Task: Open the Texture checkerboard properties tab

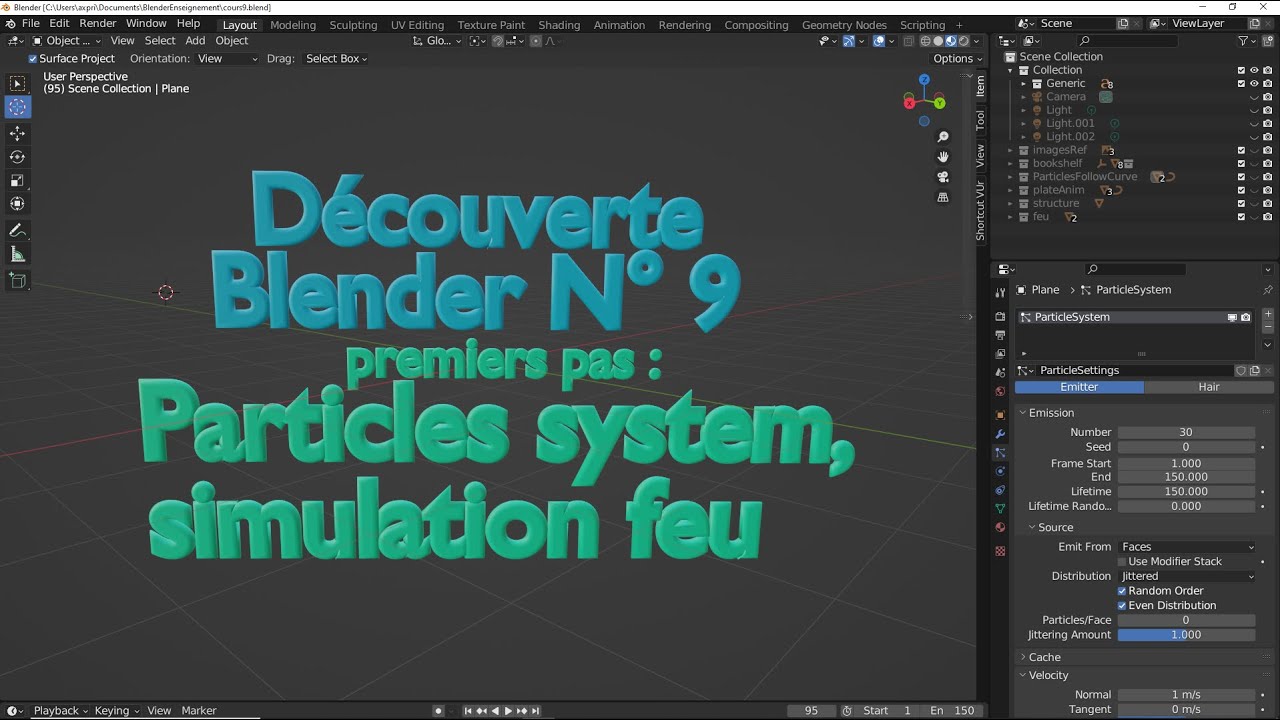Action: 1000,551
